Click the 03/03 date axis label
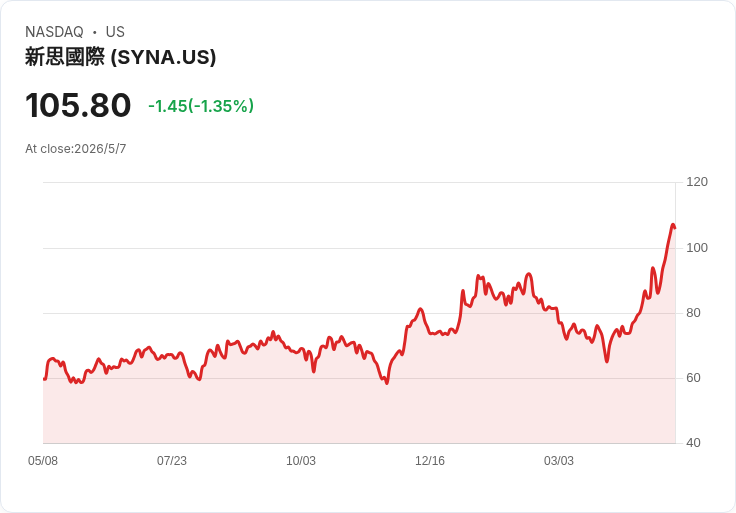The image size is (736, 513). coord(559,461)
